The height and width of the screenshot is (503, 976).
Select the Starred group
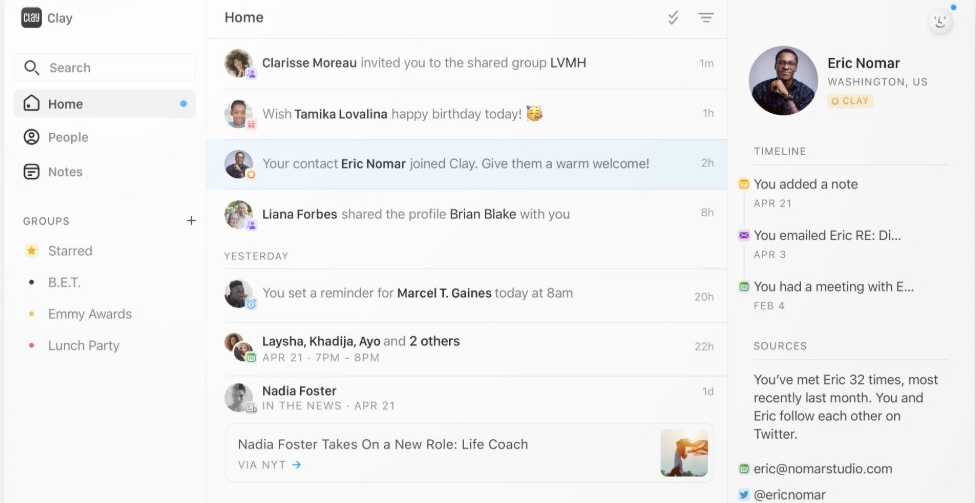(70, 251)
